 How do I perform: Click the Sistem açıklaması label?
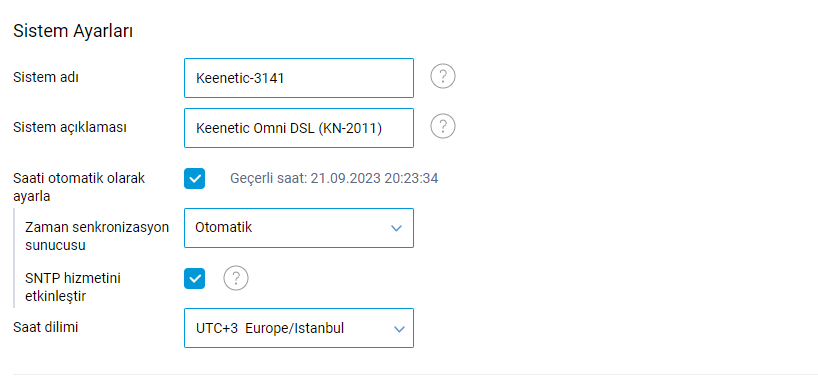pyautogui.click(x=70, y=127)
